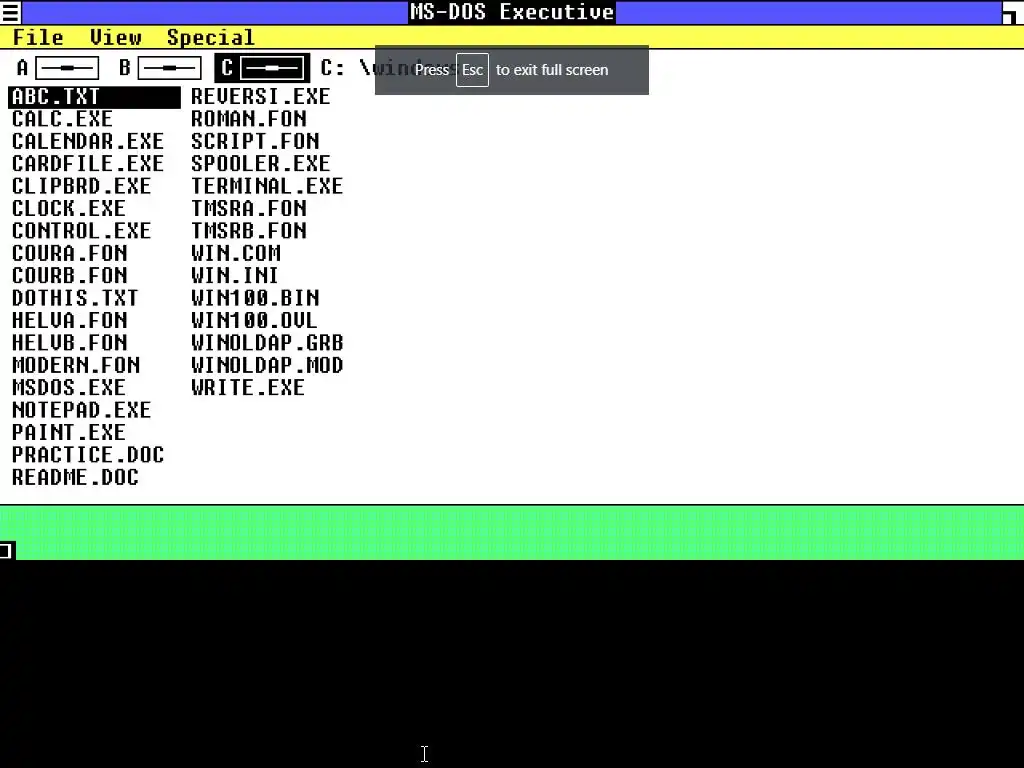Select CLIPBRD.EXE in file list
Screen dimensions: 1024x768
[x=82, y=185]
